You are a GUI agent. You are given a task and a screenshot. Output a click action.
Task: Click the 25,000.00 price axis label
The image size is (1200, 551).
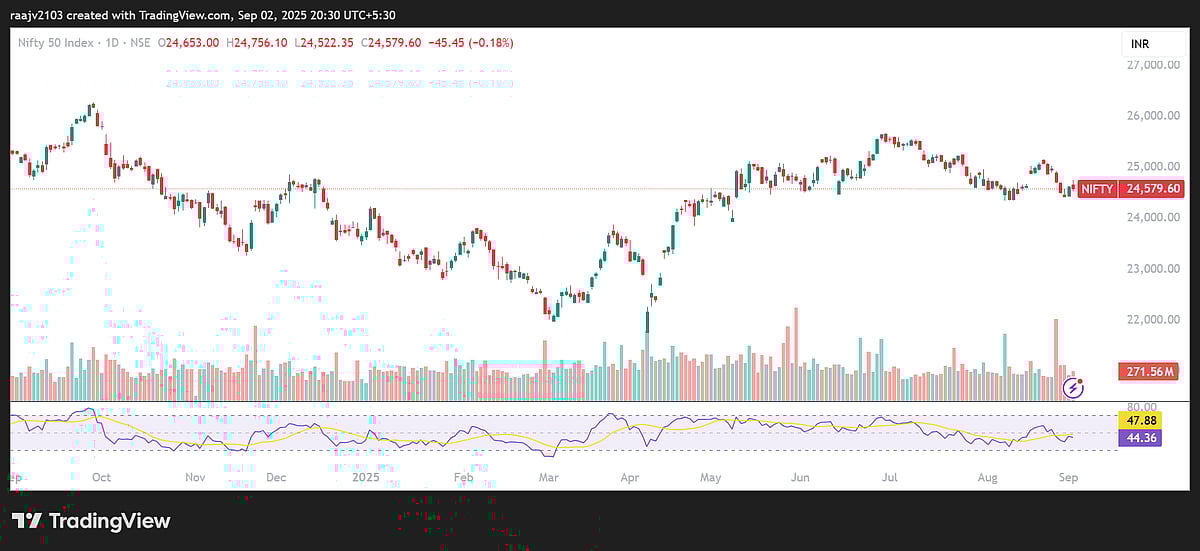click(x=1154, y=166)
